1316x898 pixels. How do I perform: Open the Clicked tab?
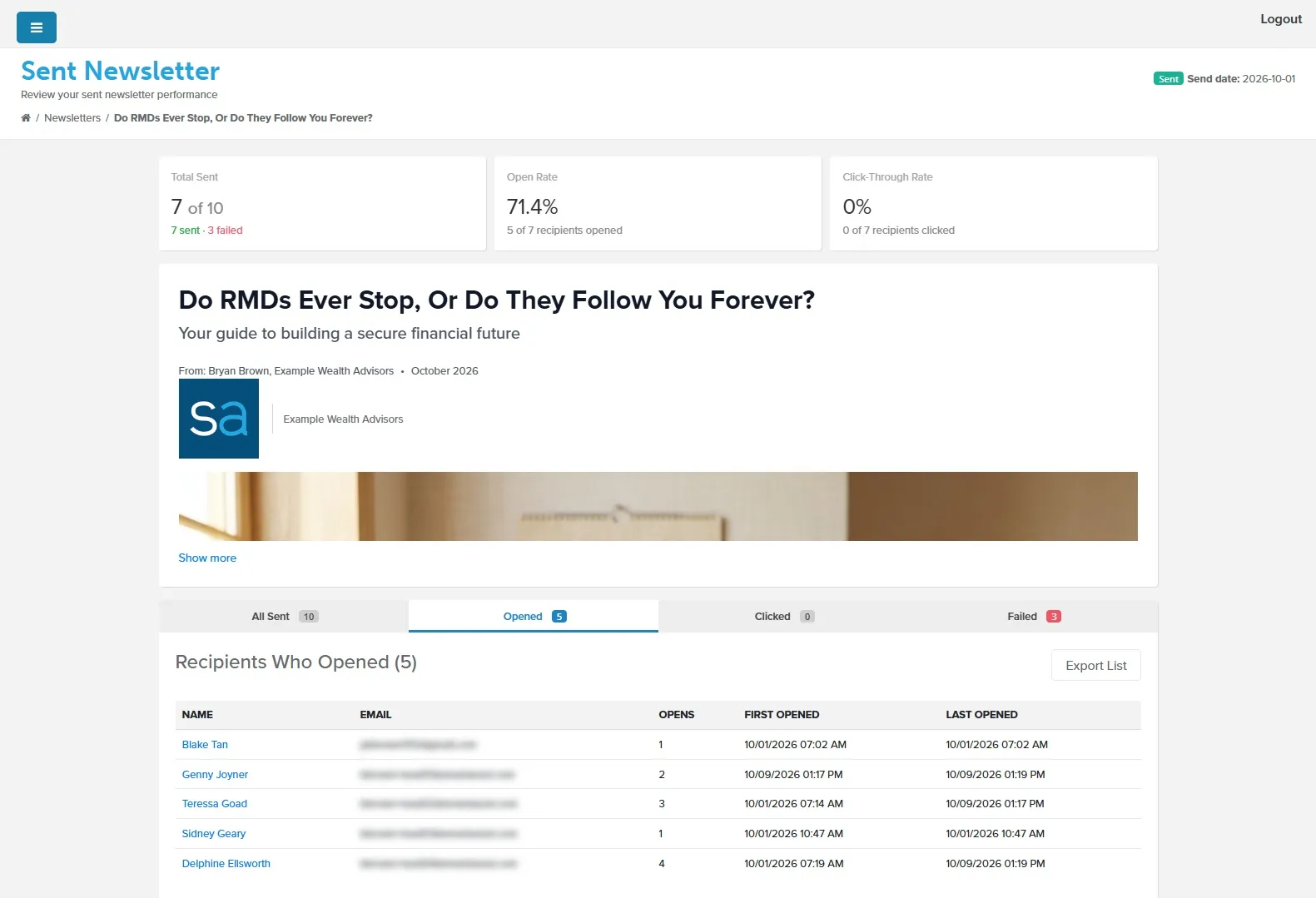coord(783,617)
